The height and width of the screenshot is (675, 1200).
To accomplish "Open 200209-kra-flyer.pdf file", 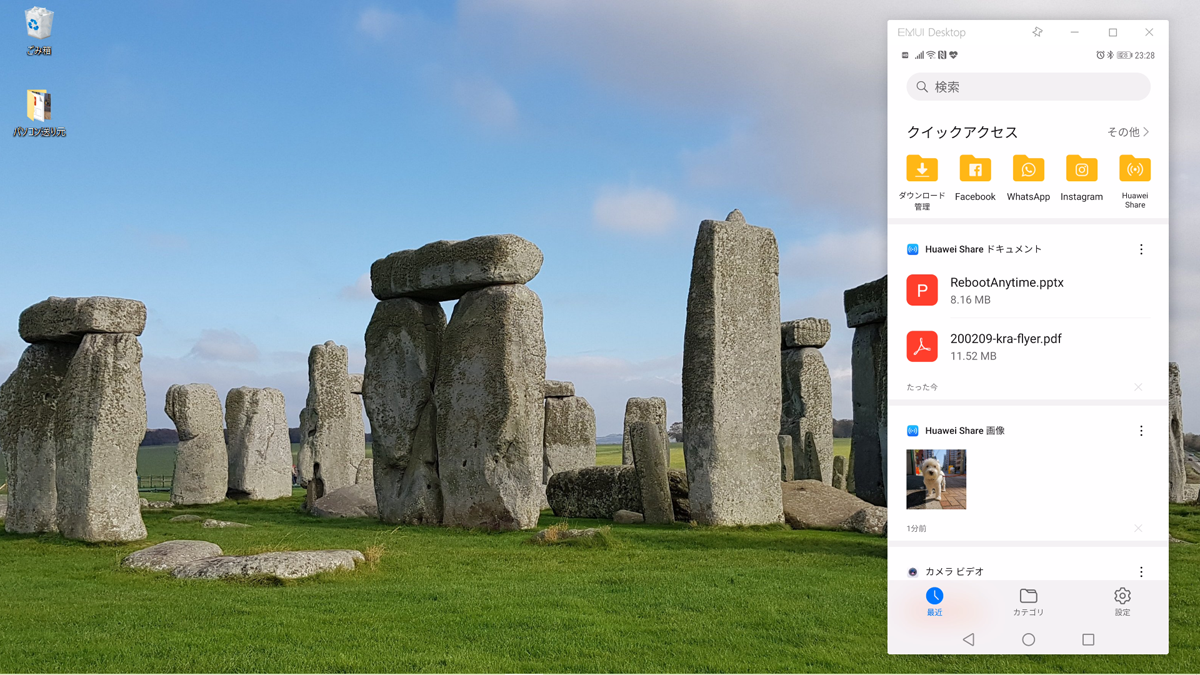I will 1028,346.
